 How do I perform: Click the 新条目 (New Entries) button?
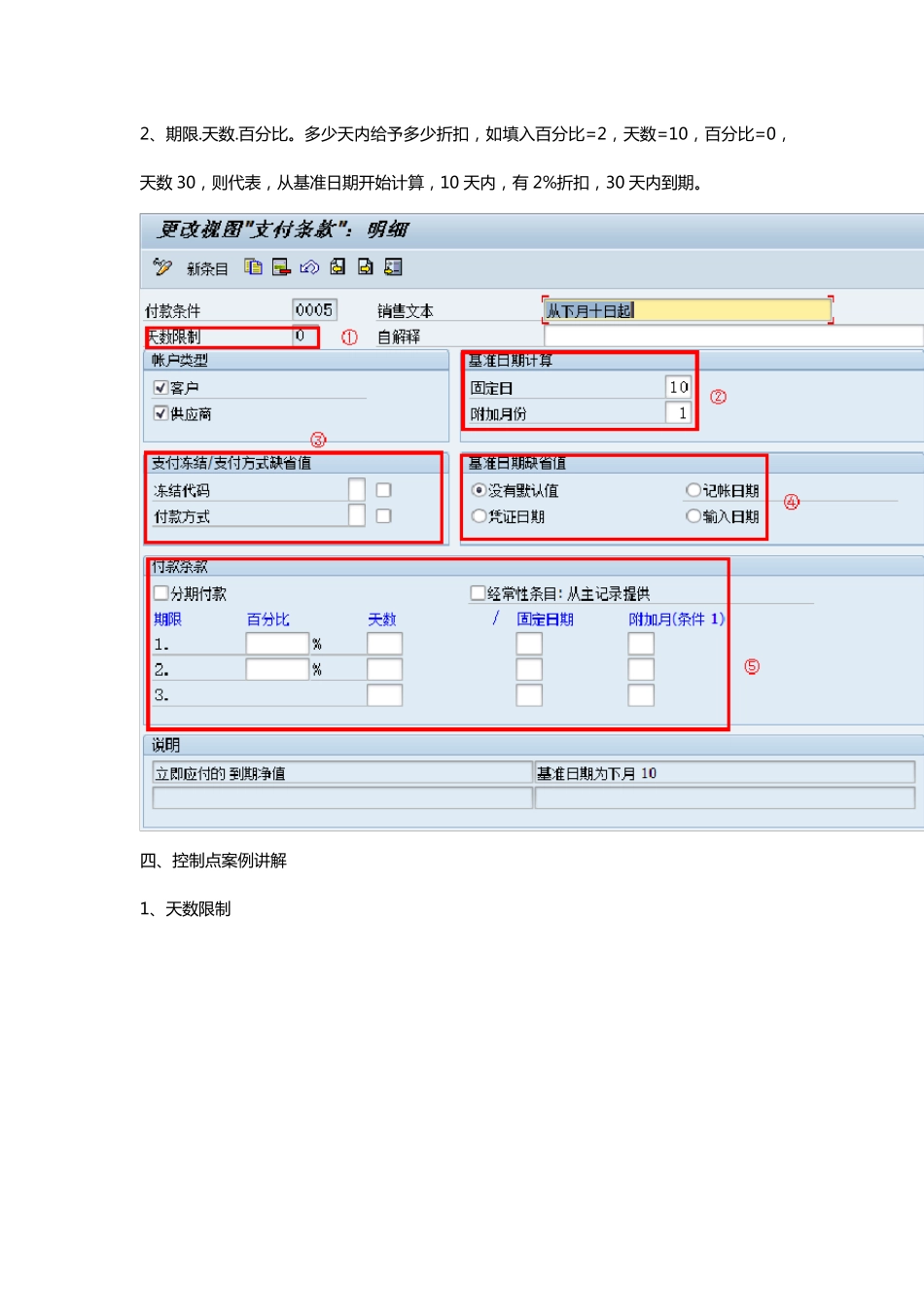click(207, 268)
